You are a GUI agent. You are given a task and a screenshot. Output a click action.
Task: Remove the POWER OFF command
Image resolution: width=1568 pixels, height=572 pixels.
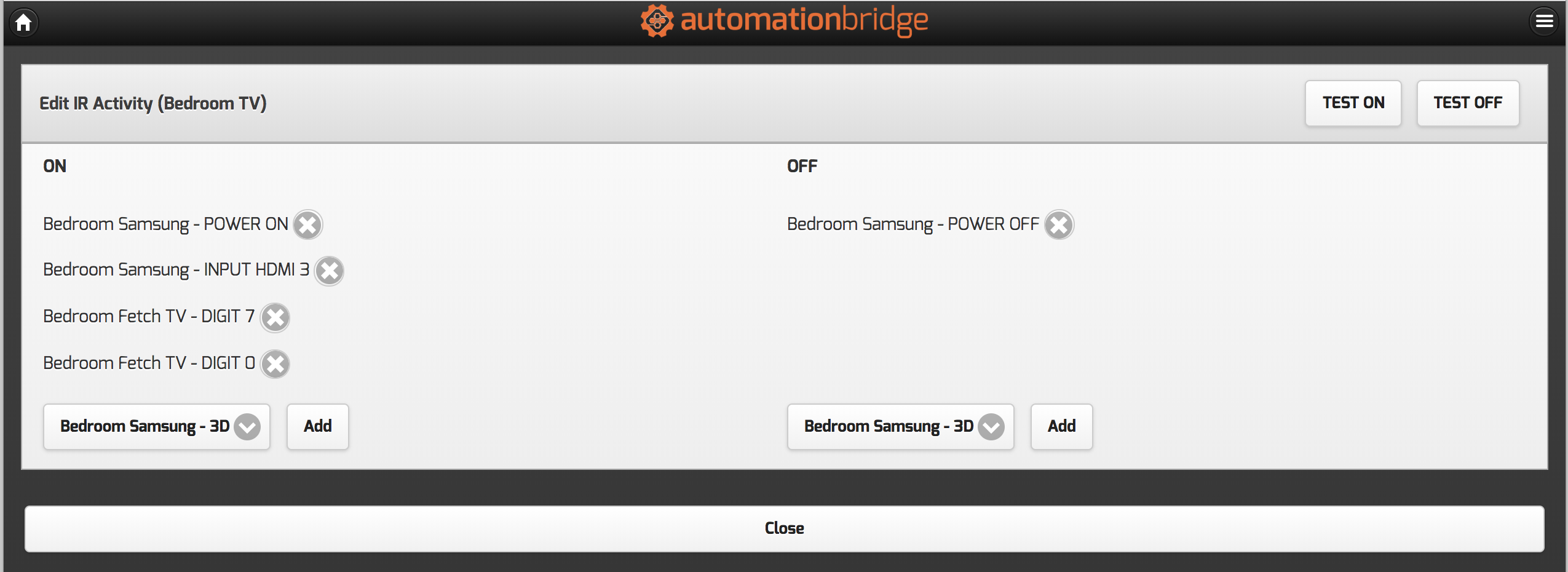click(x=1059, y=225)
